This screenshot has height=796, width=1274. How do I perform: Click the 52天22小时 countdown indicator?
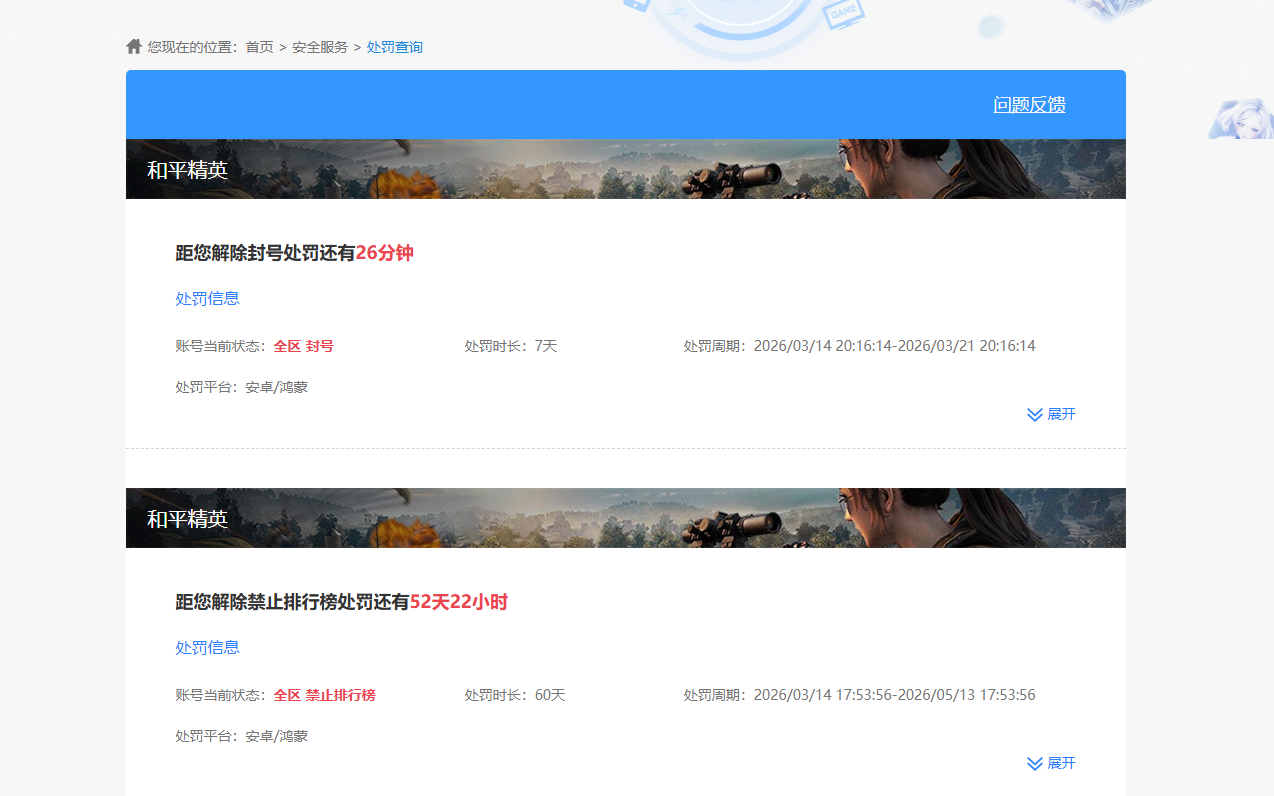tap(458, 602)
